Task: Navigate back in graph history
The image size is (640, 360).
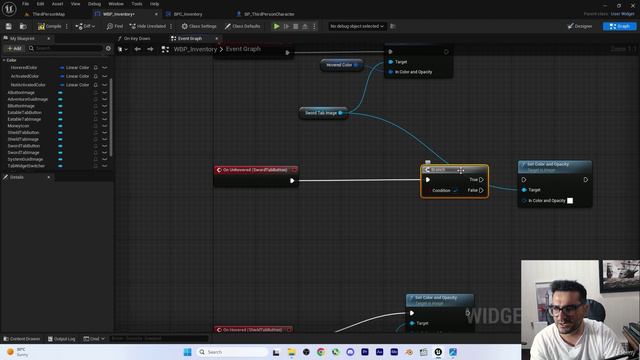Action: tap(138, 49)
